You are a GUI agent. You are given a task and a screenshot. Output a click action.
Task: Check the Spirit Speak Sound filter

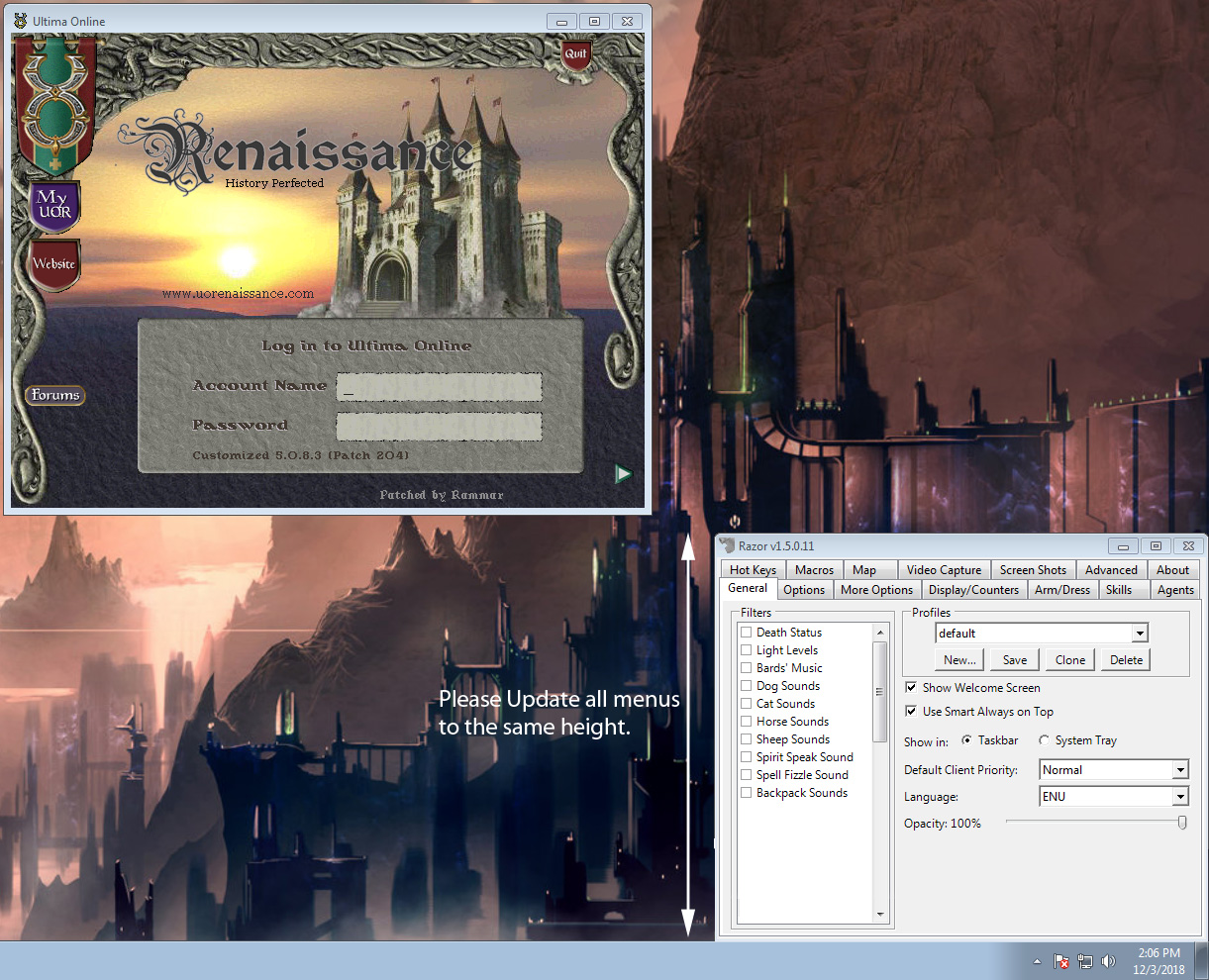[x=747, y=757]
